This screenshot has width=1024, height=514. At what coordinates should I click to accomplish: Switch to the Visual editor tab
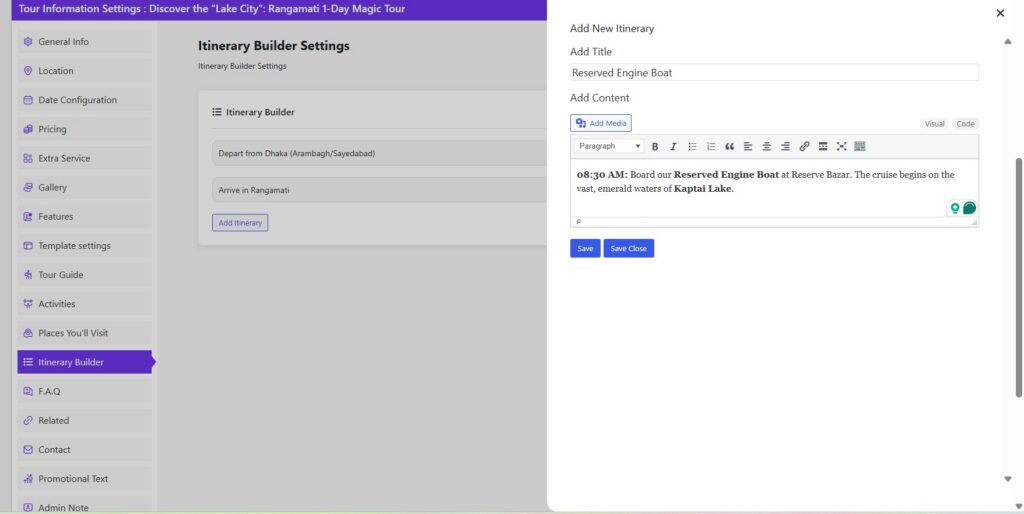click(x=934, y=124)
